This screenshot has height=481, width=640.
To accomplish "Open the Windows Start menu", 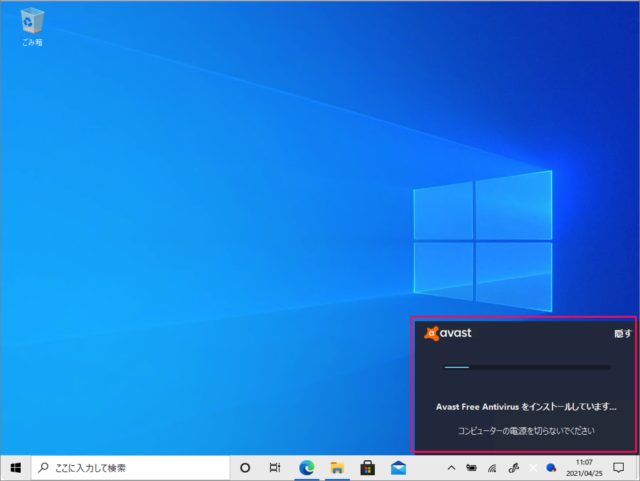I will (15, 467).
